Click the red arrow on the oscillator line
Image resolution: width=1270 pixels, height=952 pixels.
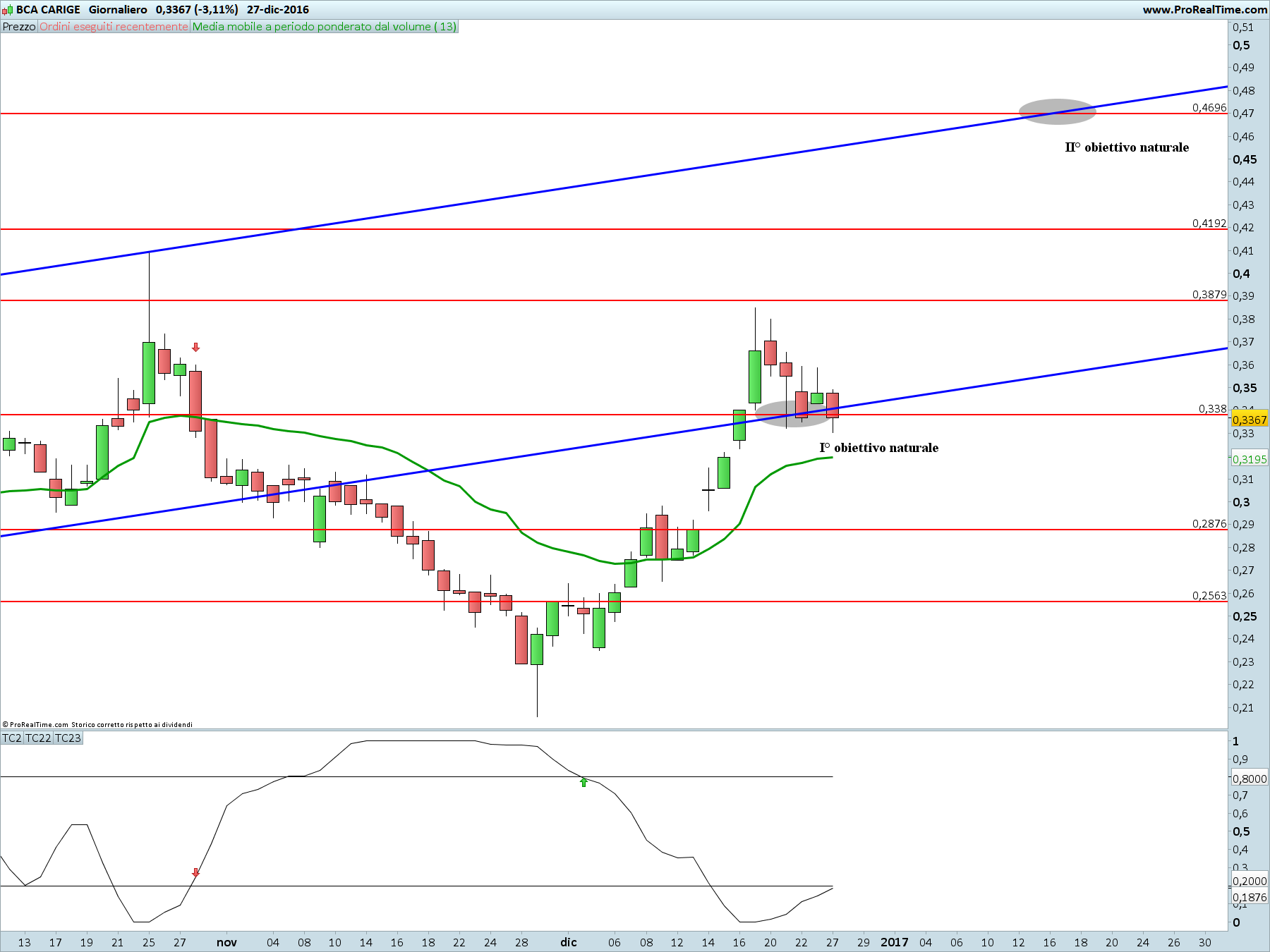point(196,873)
